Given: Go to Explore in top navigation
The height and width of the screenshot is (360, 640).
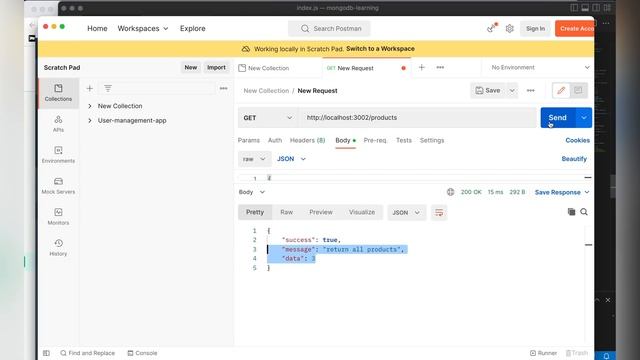Looking at the screenshot, I should click(193, 29).
